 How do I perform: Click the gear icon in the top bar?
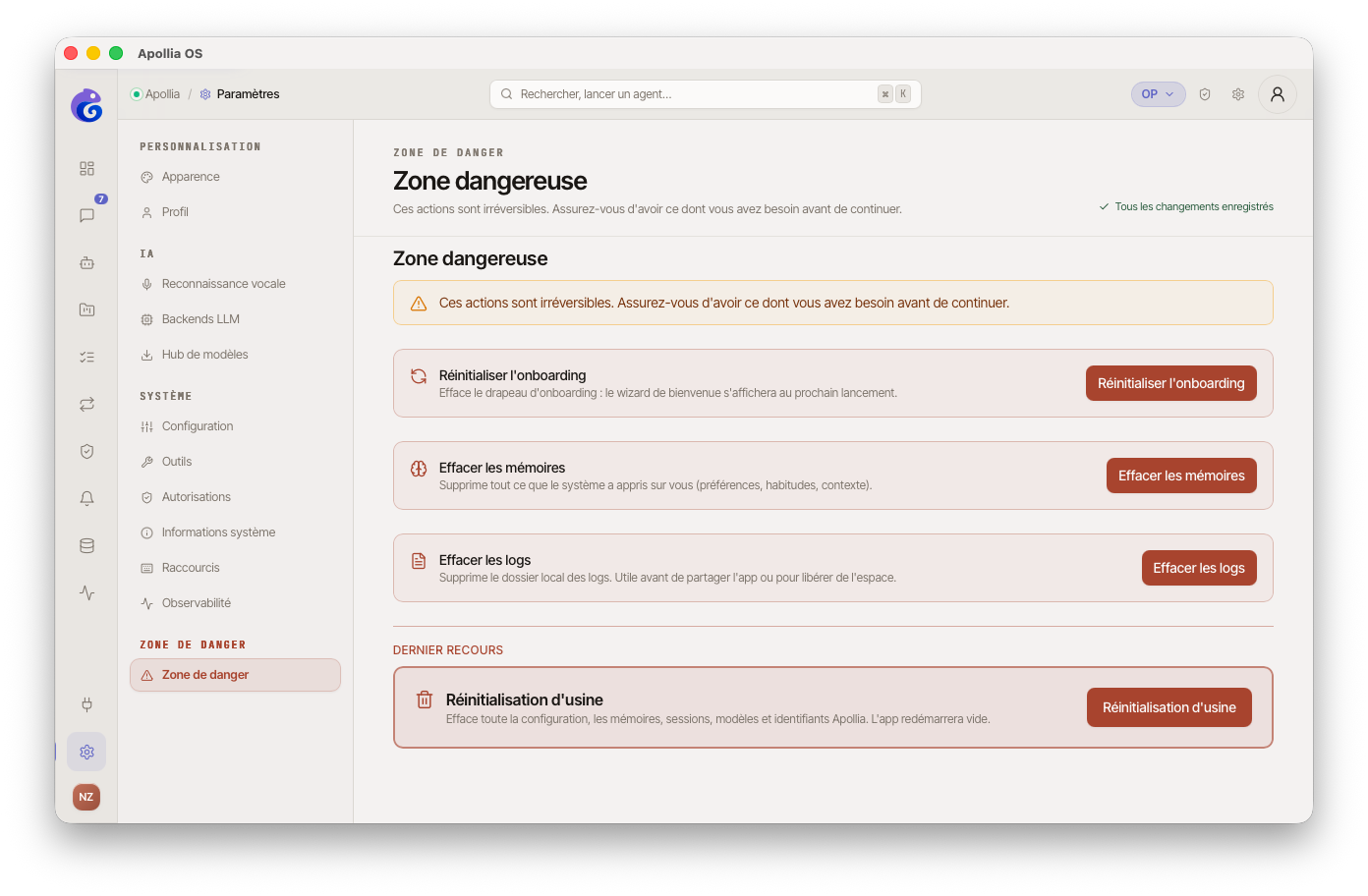(1238, 94)
